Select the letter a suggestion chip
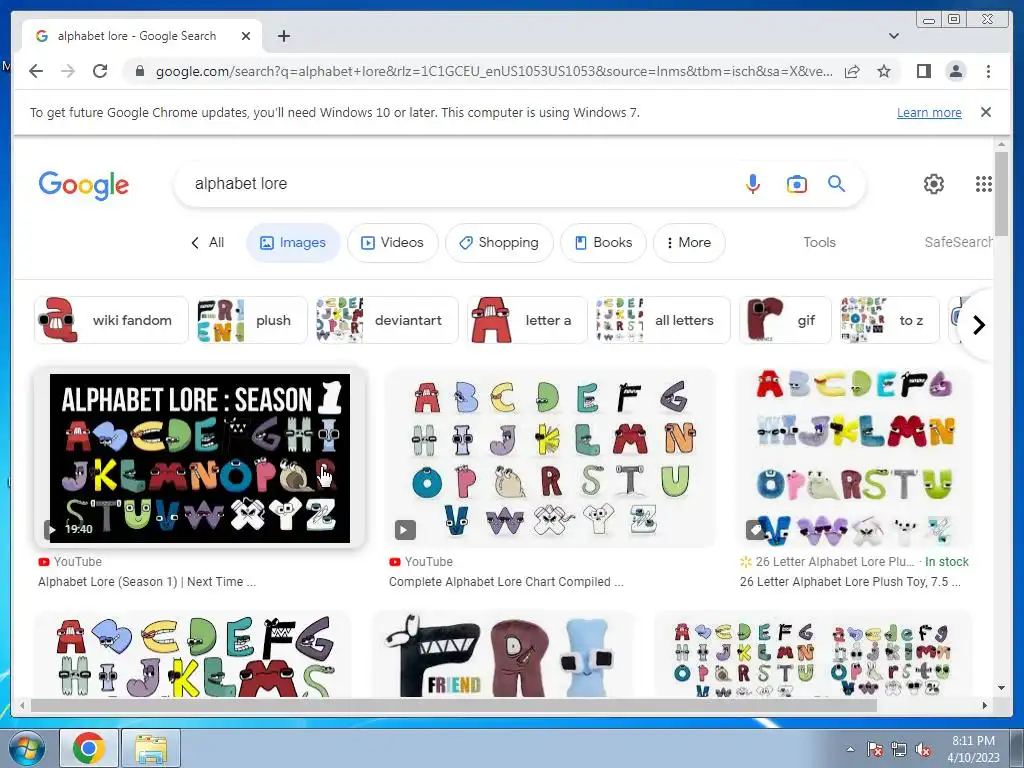This screenshot has height=768, width=1024. coord(527,320)
